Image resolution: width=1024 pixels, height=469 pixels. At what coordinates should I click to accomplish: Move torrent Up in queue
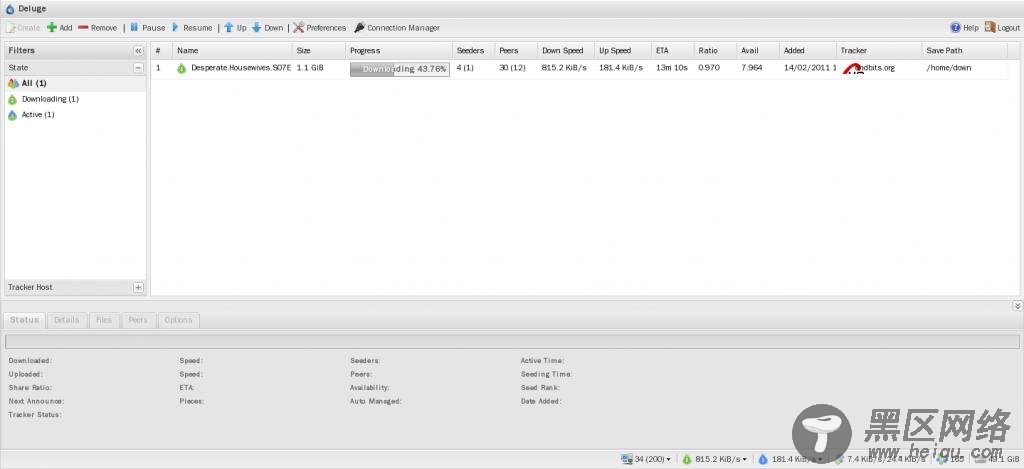(x=235, y=27)
